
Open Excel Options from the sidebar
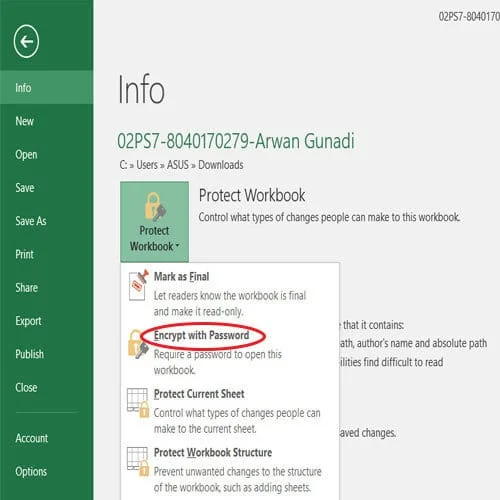(x=47, y=471)
